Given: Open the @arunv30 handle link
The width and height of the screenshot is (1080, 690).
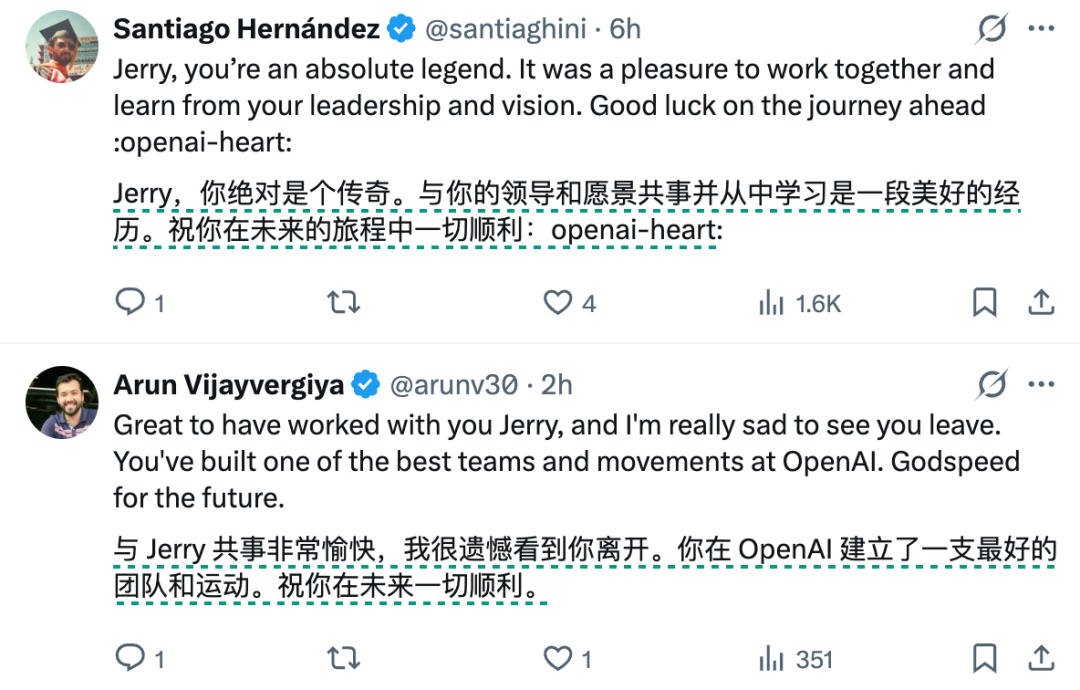Looking at the screenshot, I should [452, 384].
